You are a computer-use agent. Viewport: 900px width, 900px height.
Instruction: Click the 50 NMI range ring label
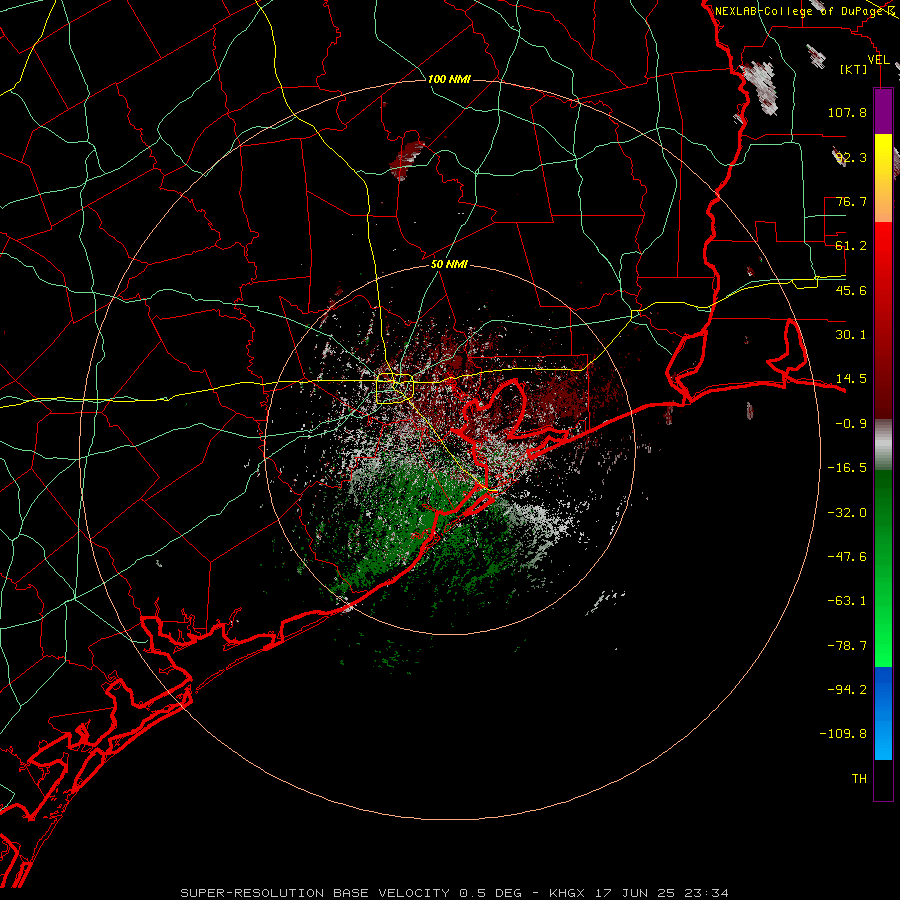click(x=449, y=265)
